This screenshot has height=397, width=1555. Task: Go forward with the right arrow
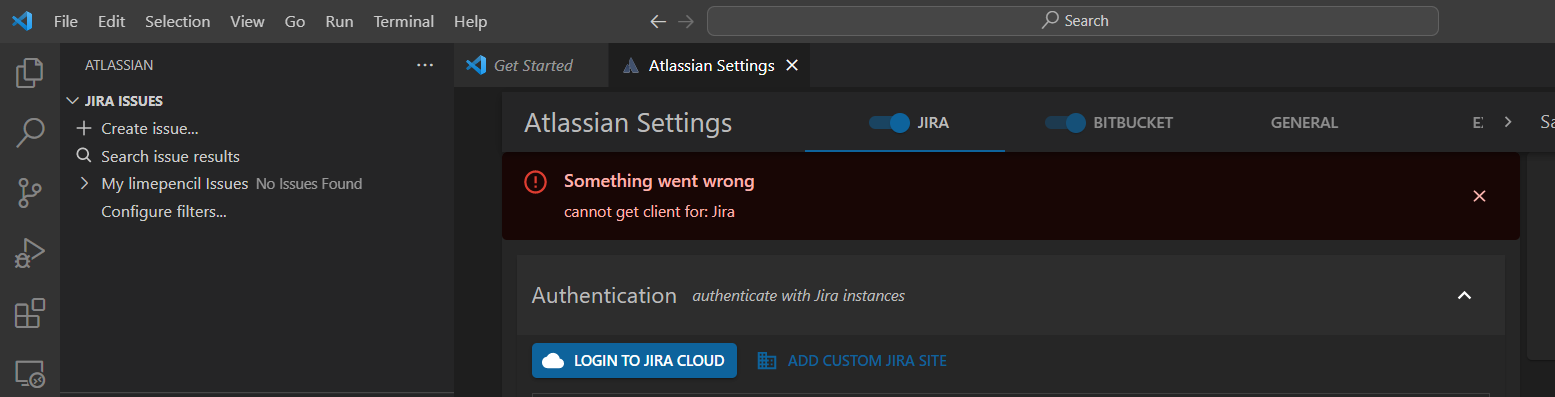(685, 21)
